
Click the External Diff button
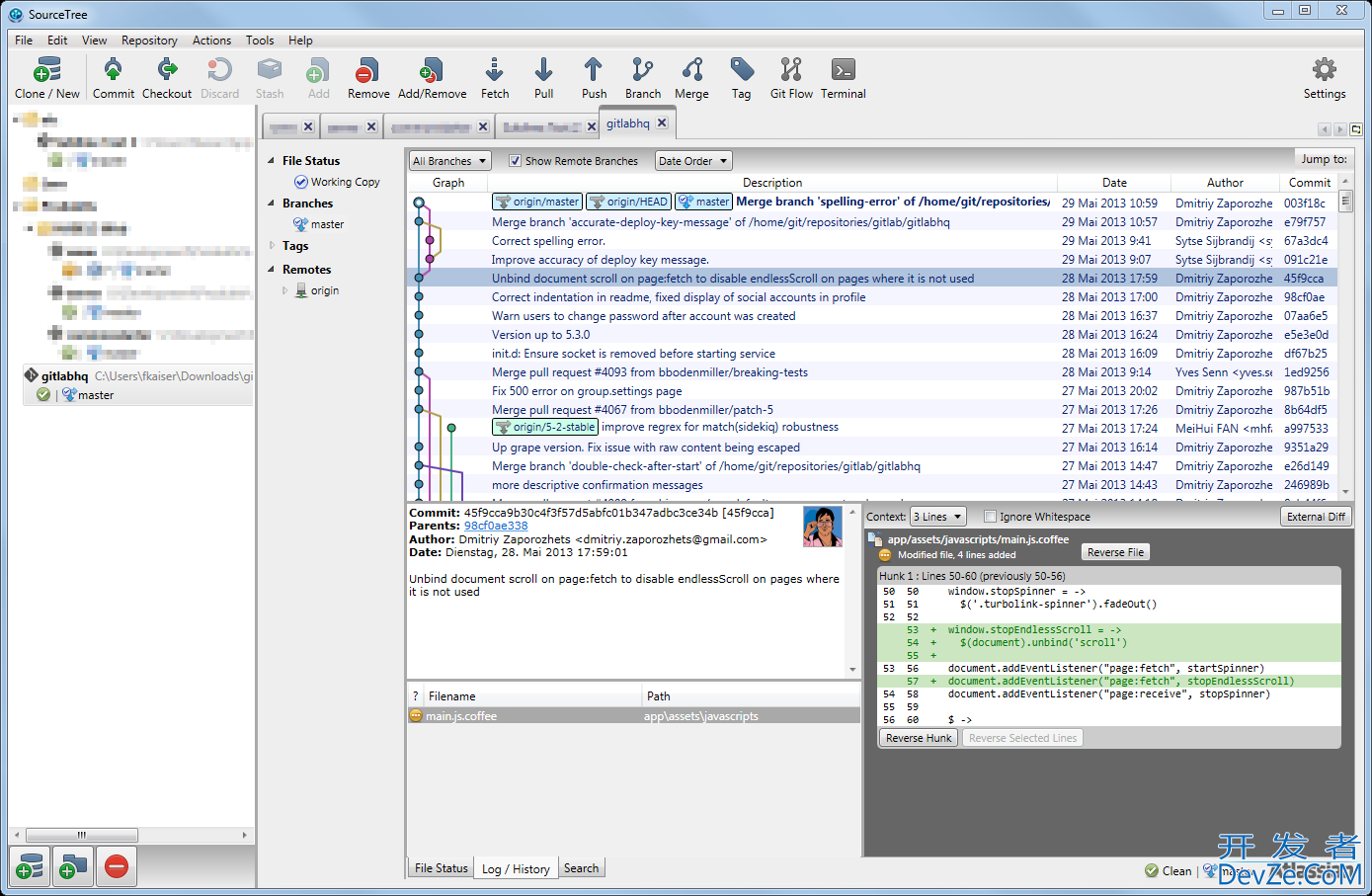pos(1316,517)
